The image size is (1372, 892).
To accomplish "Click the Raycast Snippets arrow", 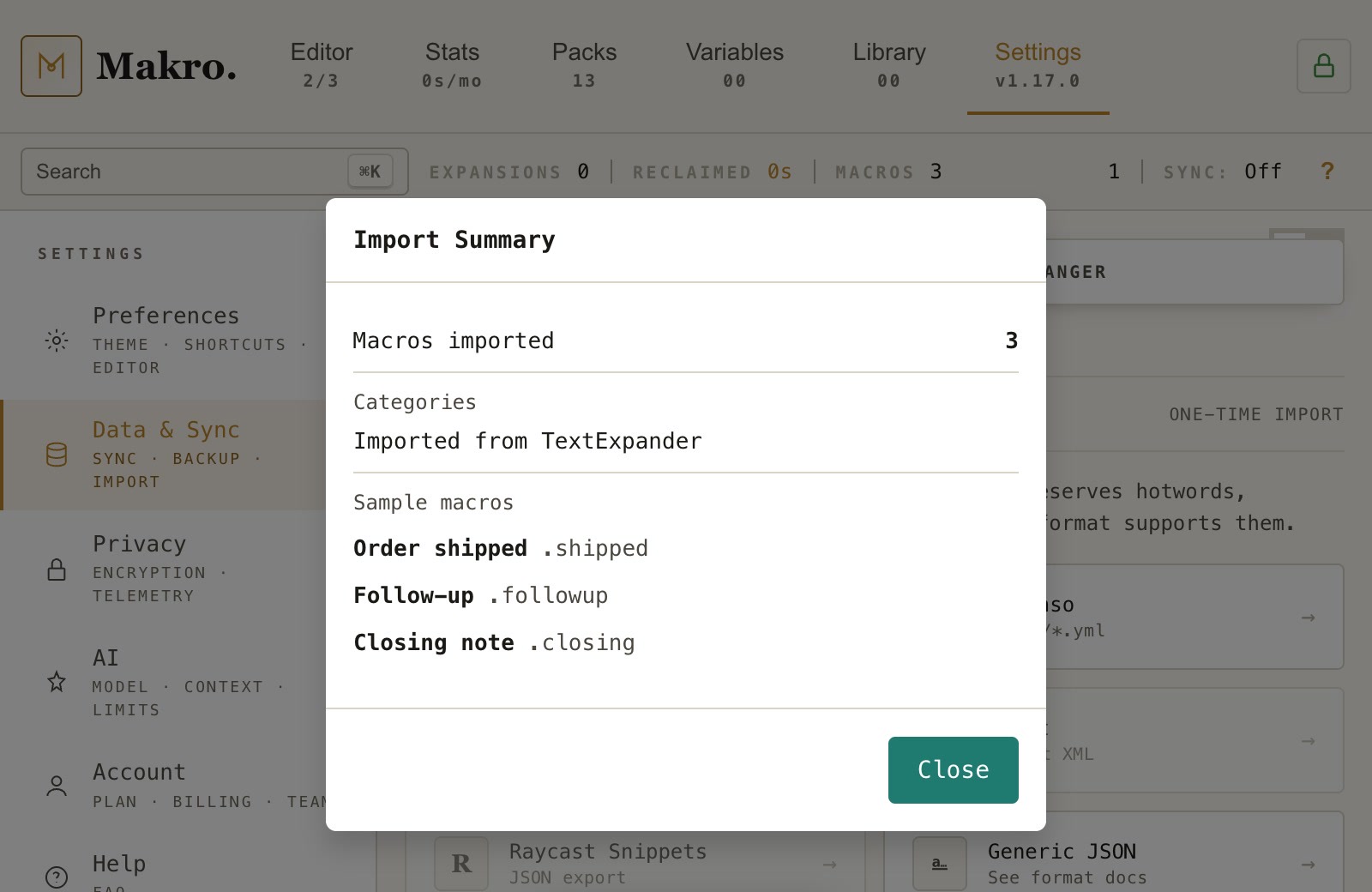I will [830, 864].
